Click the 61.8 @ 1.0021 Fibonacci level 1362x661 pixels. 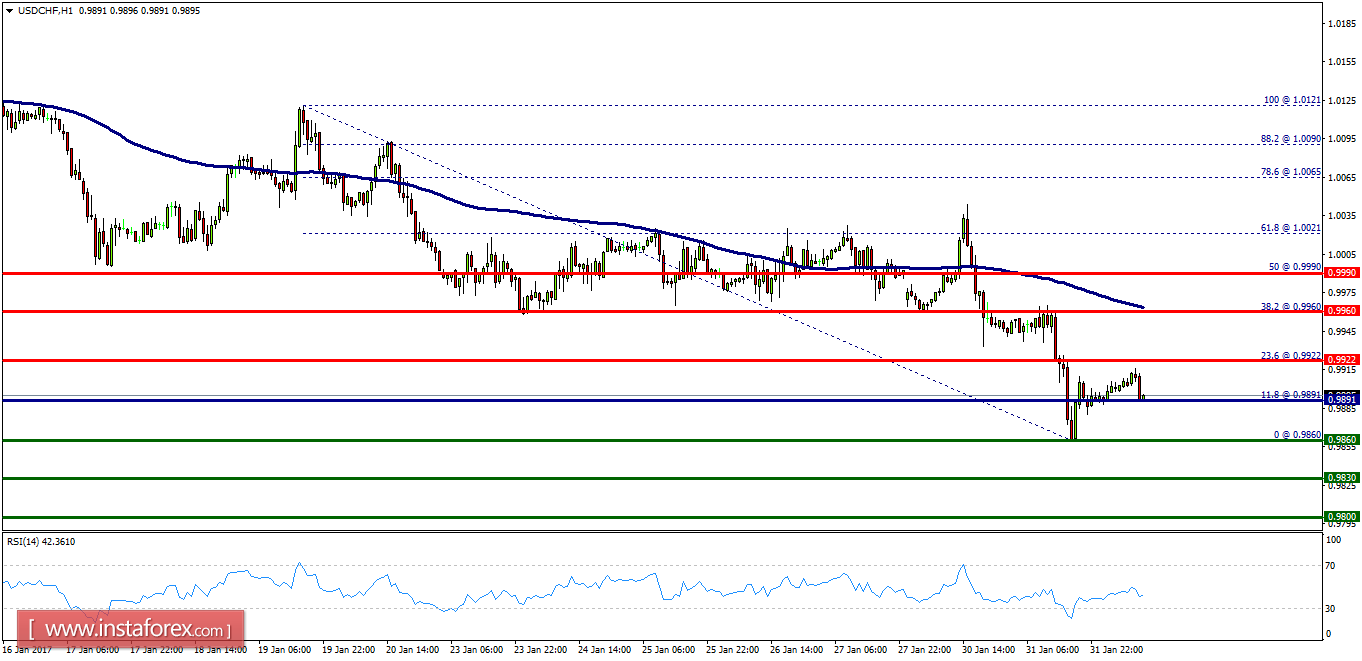click(x=1289, y=229)
